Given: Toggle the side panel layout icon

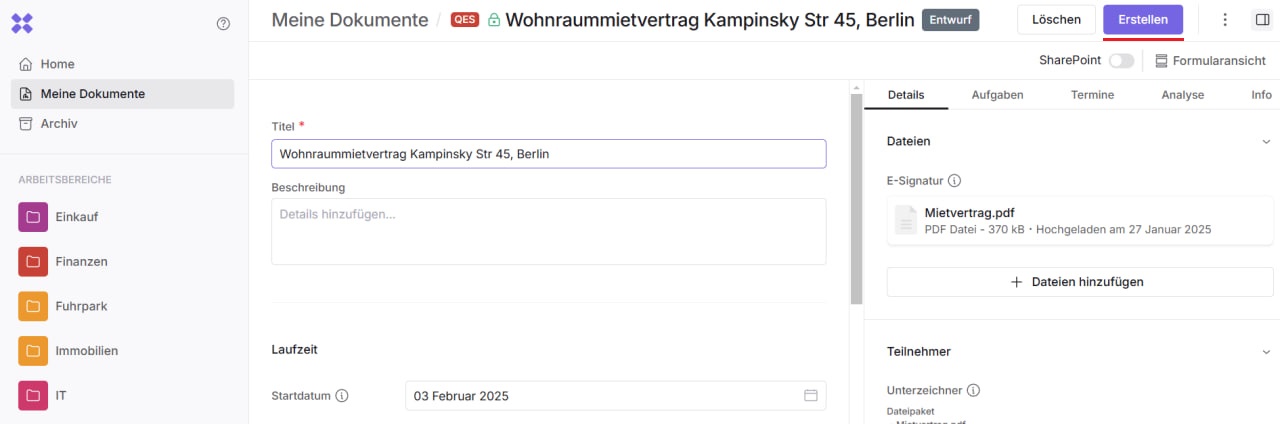Looking at the screenshot, I should (1261, 20).
